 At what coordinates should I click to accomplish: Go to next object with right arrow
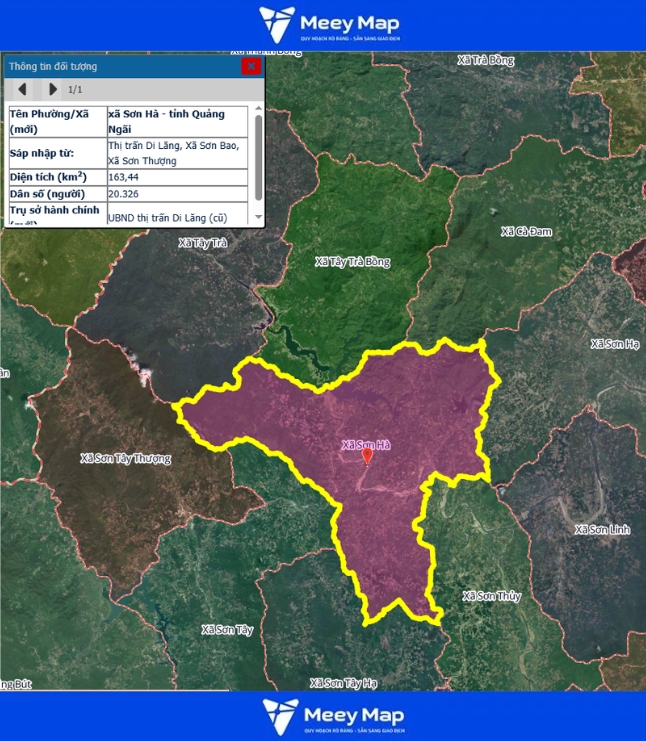[x=53, y=89]
